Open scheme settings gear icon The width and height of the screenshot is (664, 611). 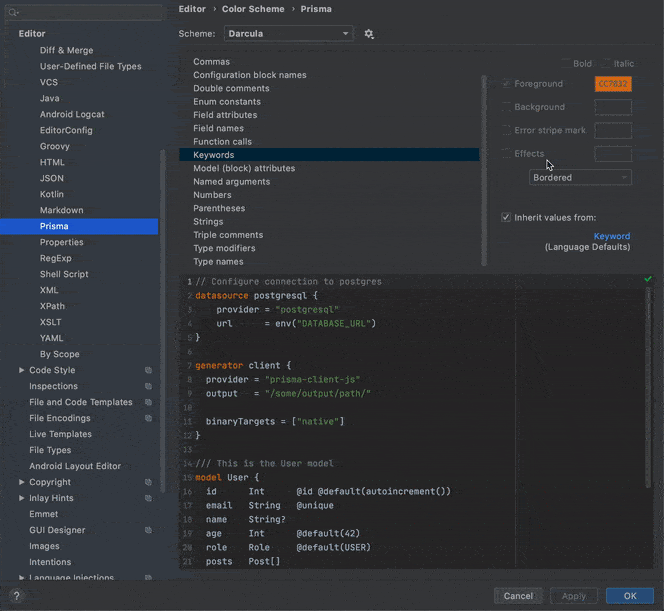coord(369,34)
